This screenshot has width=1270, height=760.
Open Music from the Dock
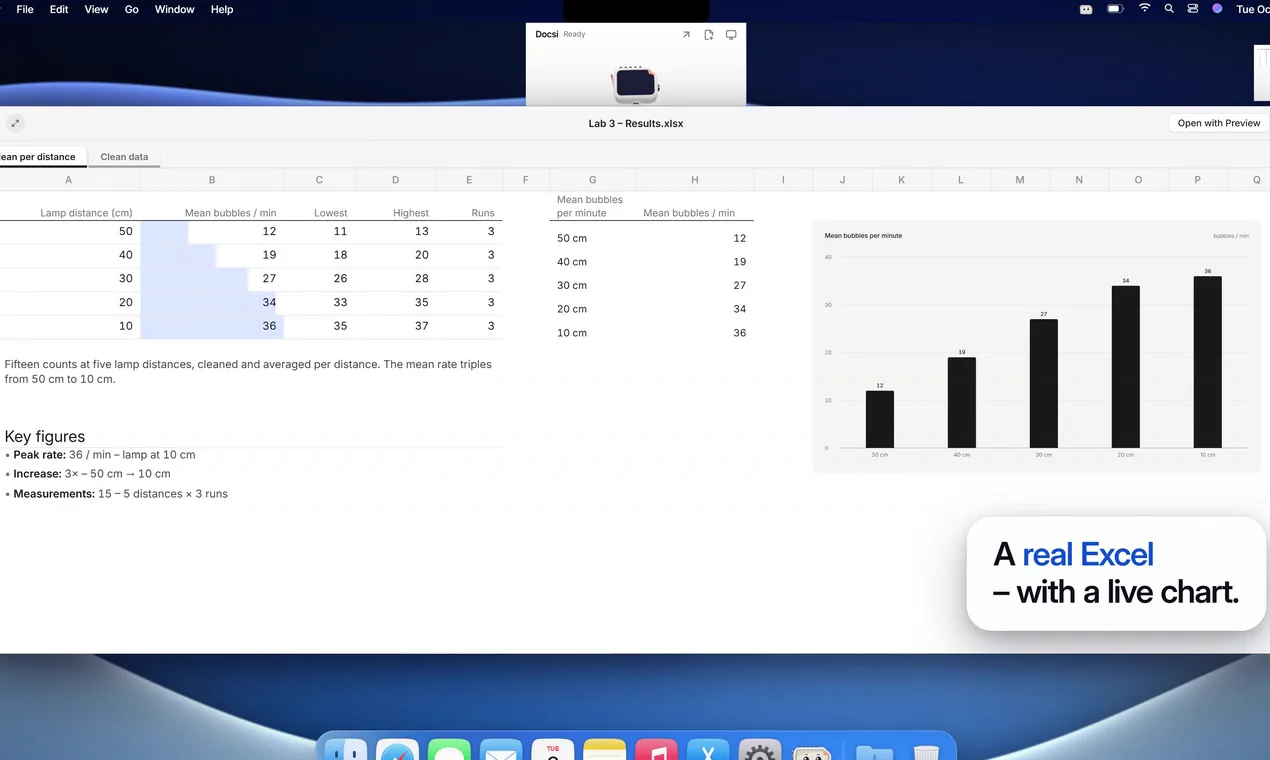coord(657,750)
